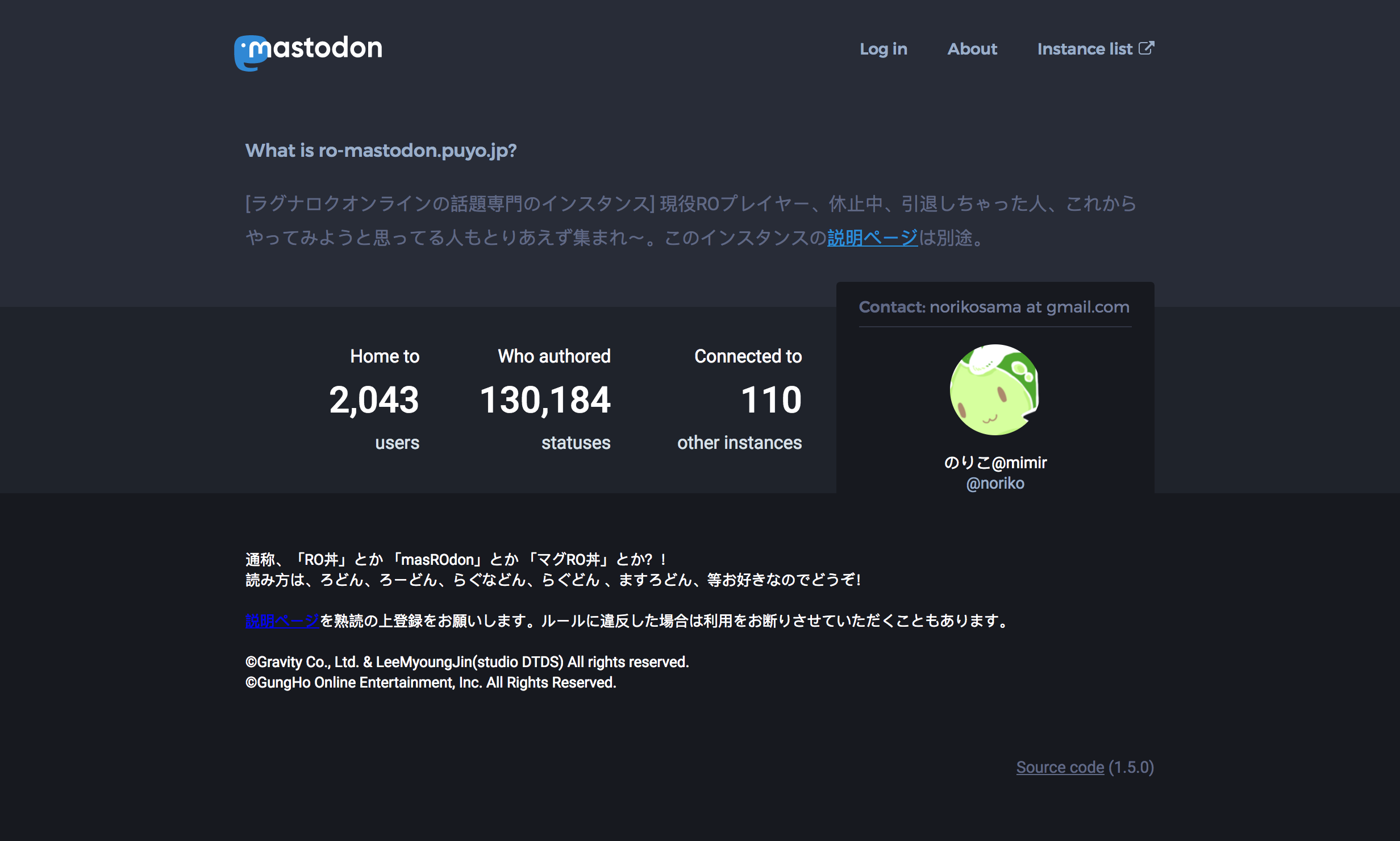The width and height of the screenshot is (1400, 841).
Task: Click the GungHo Online Entertainment copyright line
Action: coord(431,682)
